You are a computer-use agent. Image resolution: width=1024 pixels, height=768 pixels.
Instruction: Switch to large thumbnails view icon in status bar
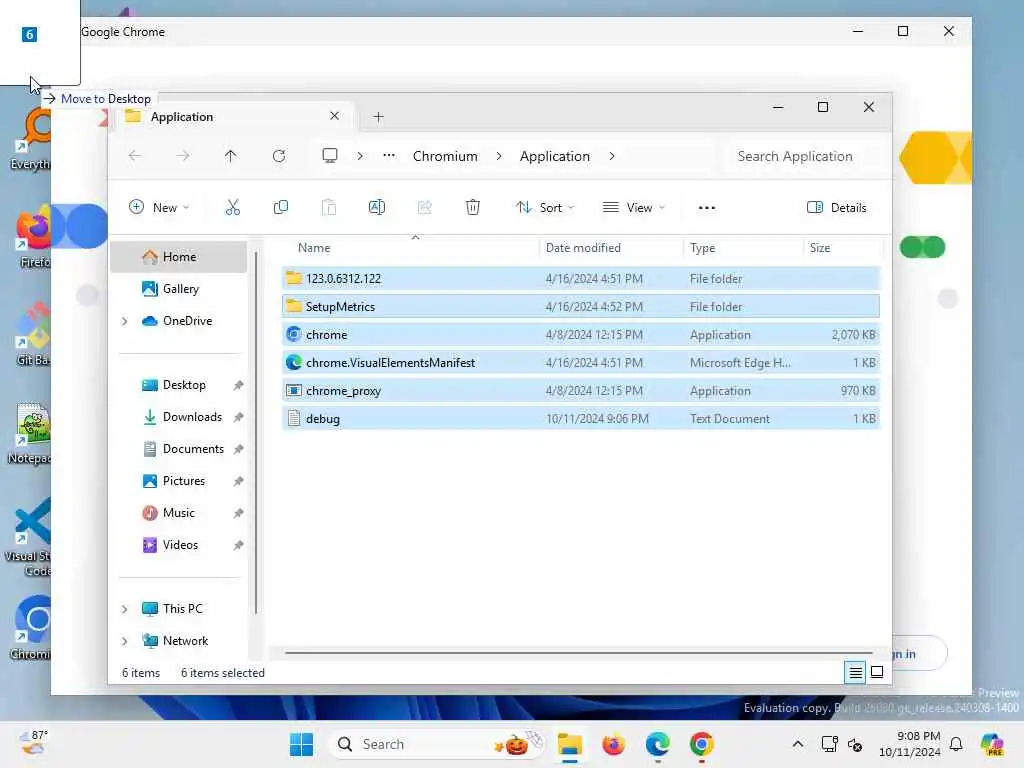click(877, 672)
